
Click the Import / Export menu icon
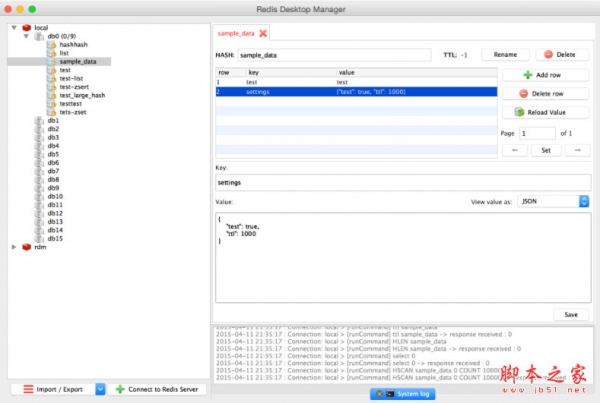28,389
